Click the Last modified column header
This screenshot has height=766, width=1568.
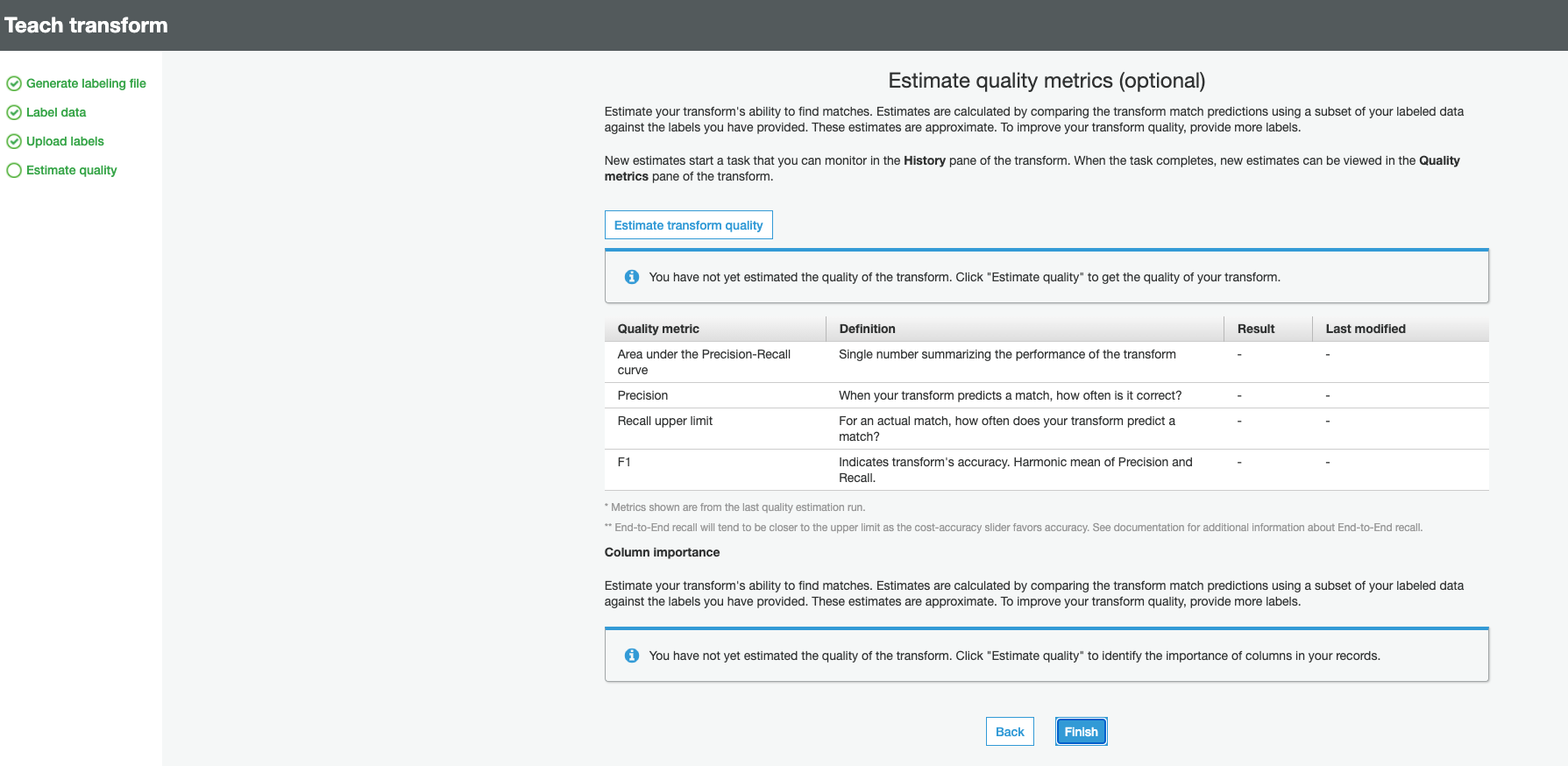tap(1365, 330)
